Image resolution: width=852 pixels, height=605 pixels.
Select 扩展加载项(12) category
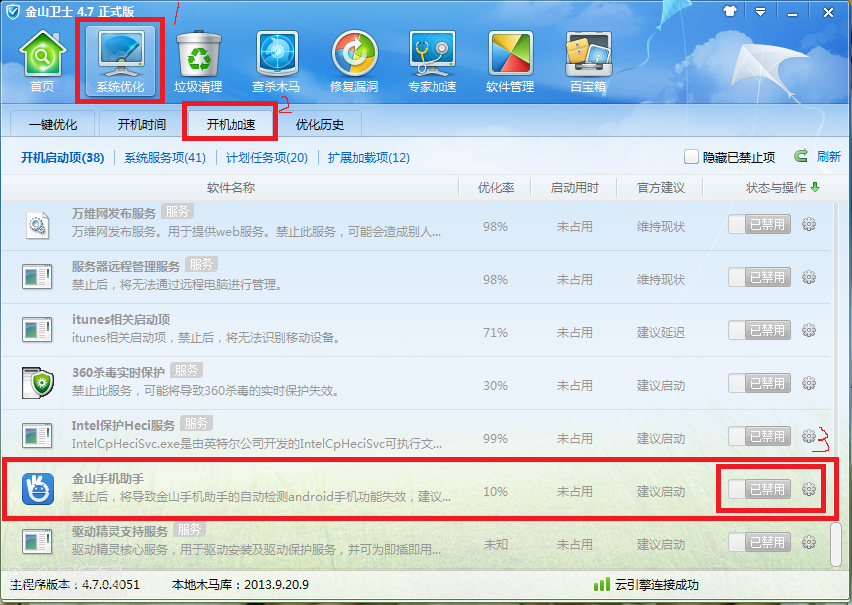[368, 158]
